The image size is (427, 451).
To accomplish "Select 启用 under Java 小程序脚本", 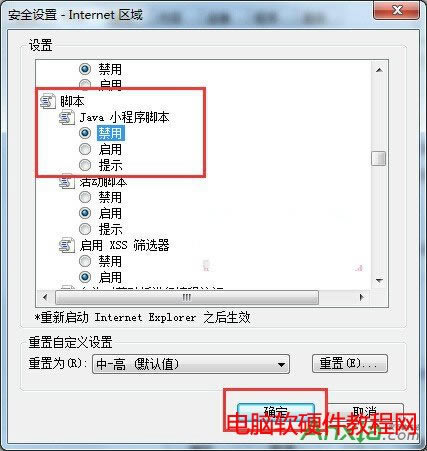I will [x=85, y=149].
